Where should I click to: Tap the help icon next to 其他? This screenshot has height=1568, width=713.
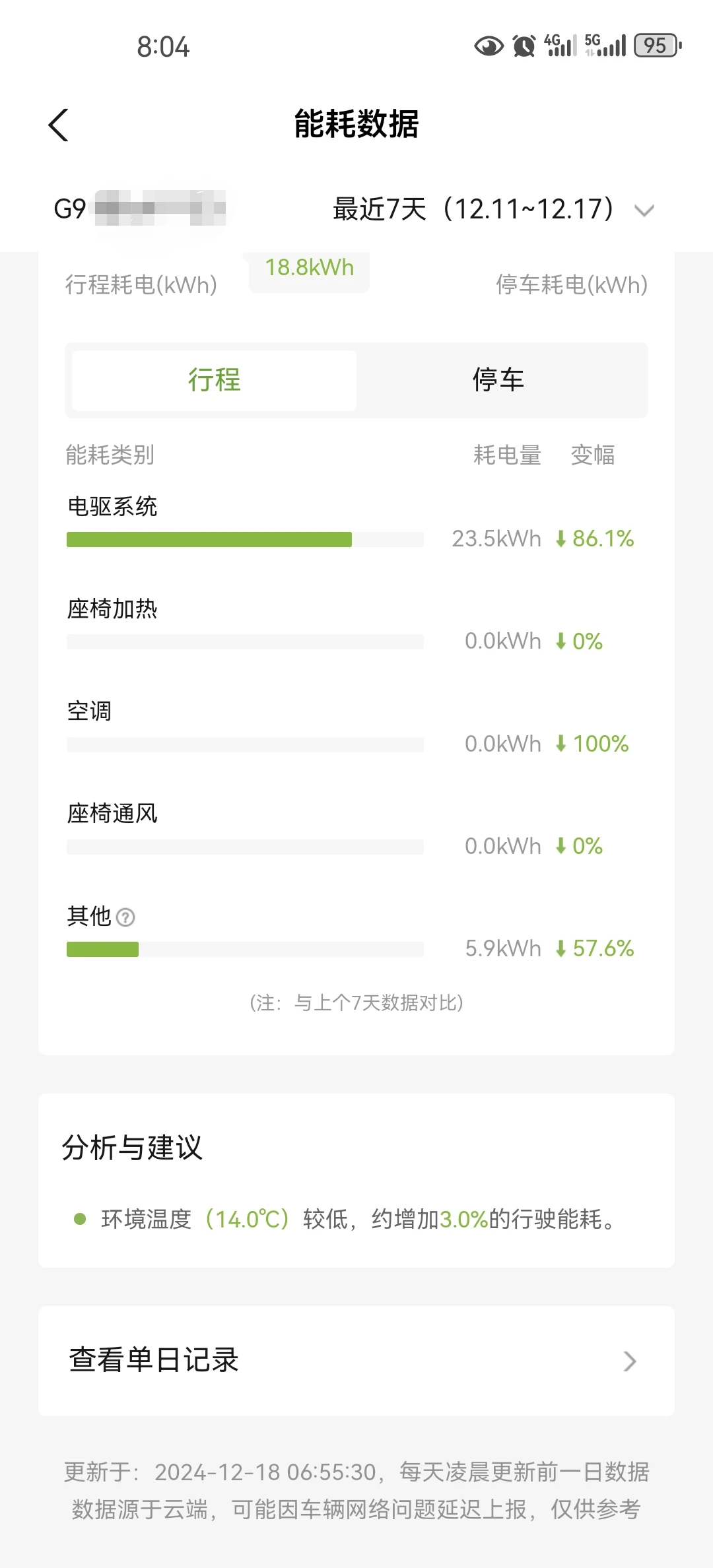point(125,917)
